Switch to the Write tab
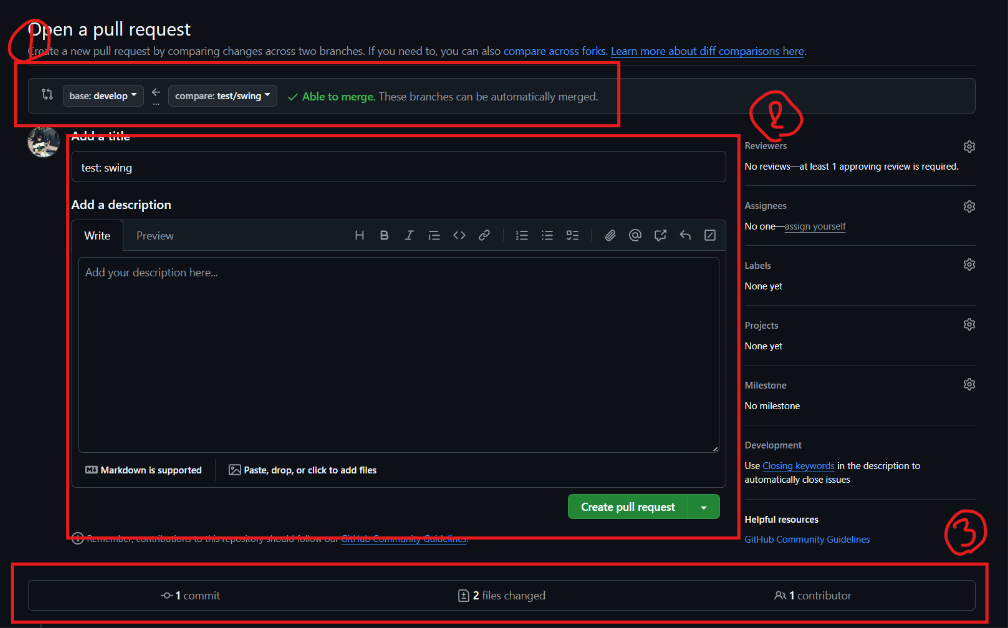 97,236
